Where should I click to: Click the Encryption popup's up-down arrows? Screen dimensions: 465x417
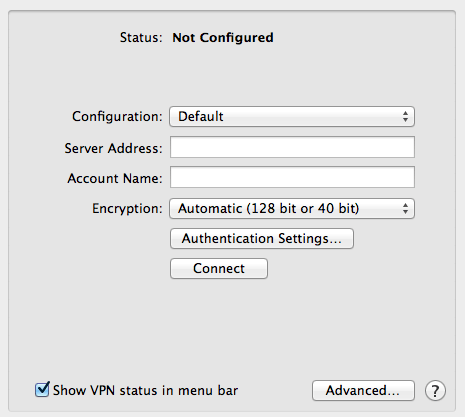pos(405,209)
